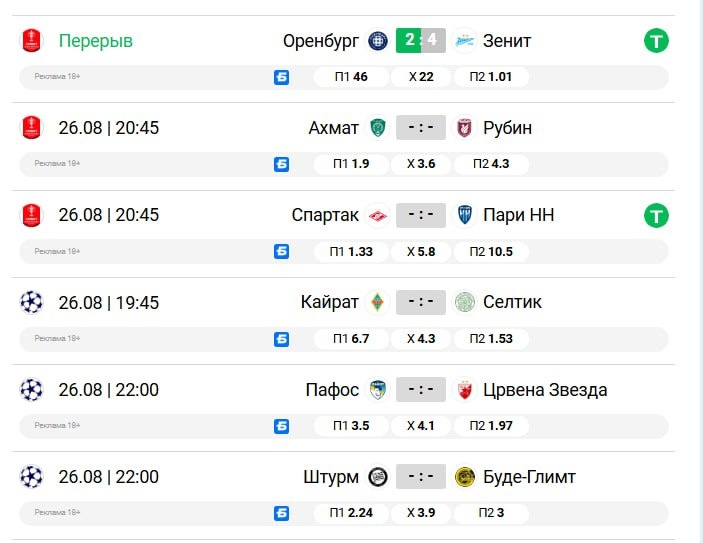Select П1 3.5 odds for Пафос
The width and height of the screenshot is (703, 543).
click(x=351, y=426)
